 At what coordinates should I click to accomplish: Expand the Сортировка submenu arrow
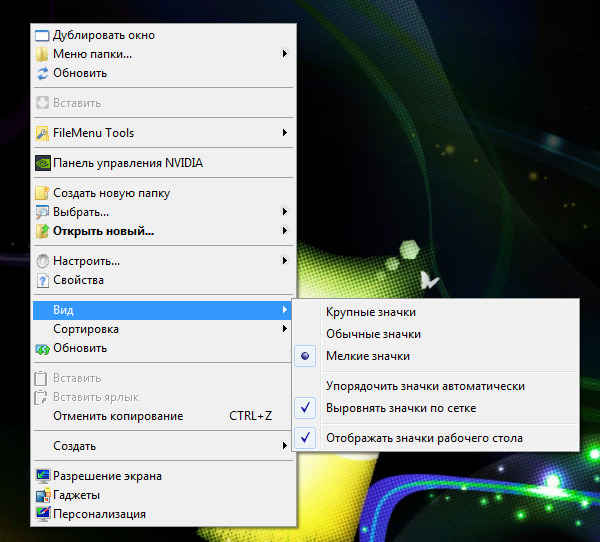point(285,329)
